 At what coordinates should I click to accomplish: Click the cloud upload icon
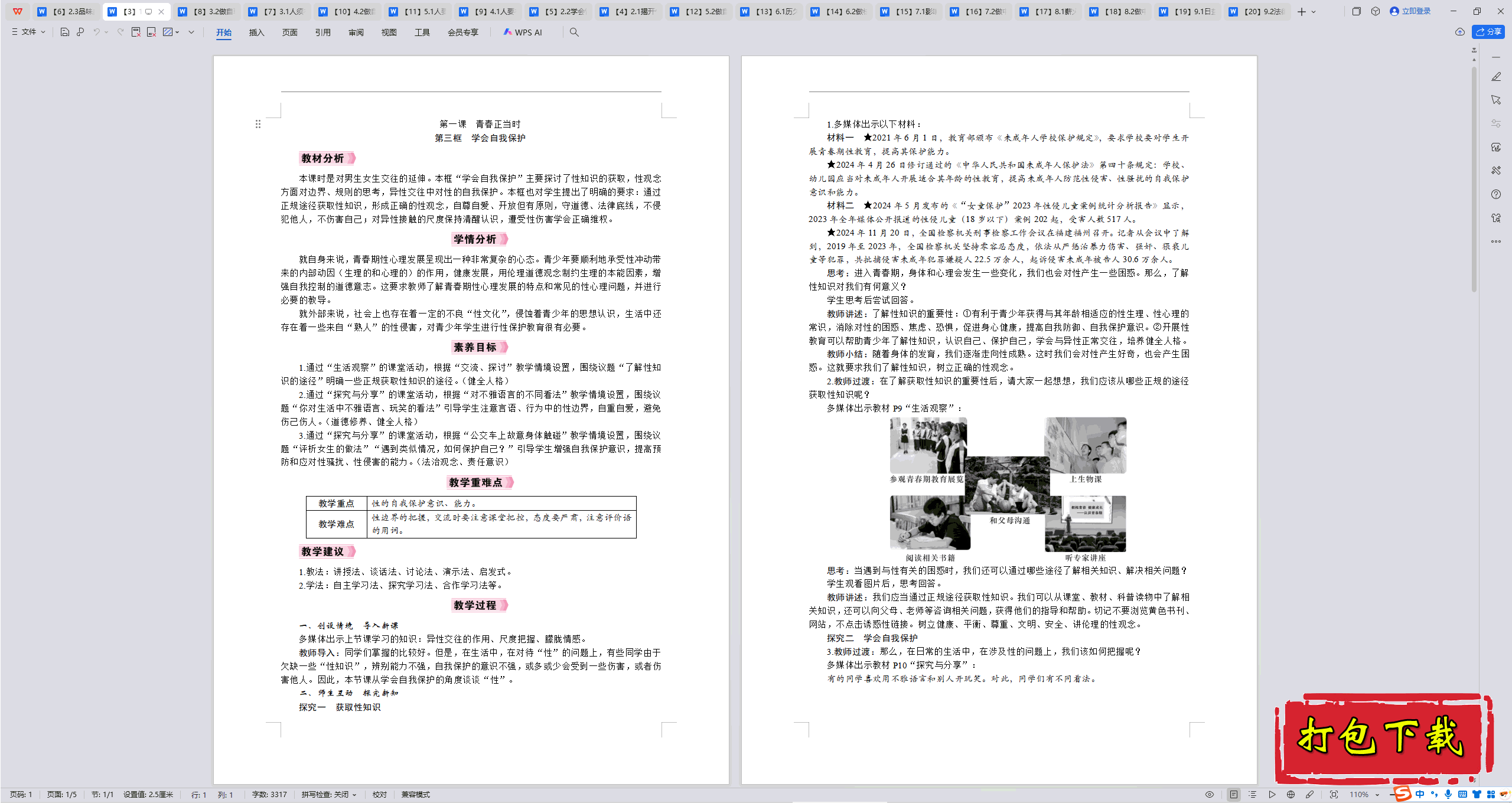click(1460, 32)
